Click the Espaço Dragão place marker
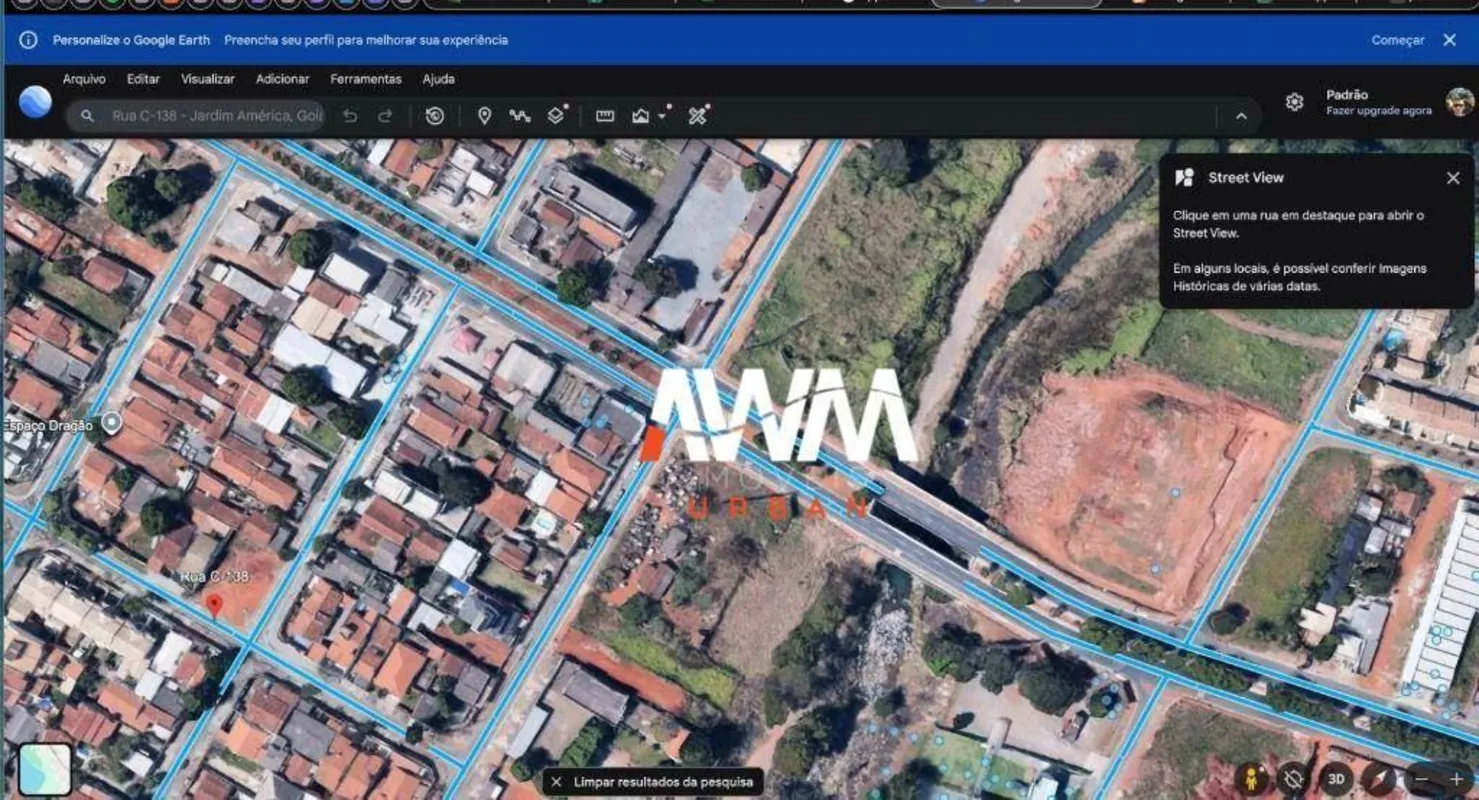 tap(112, 423)
